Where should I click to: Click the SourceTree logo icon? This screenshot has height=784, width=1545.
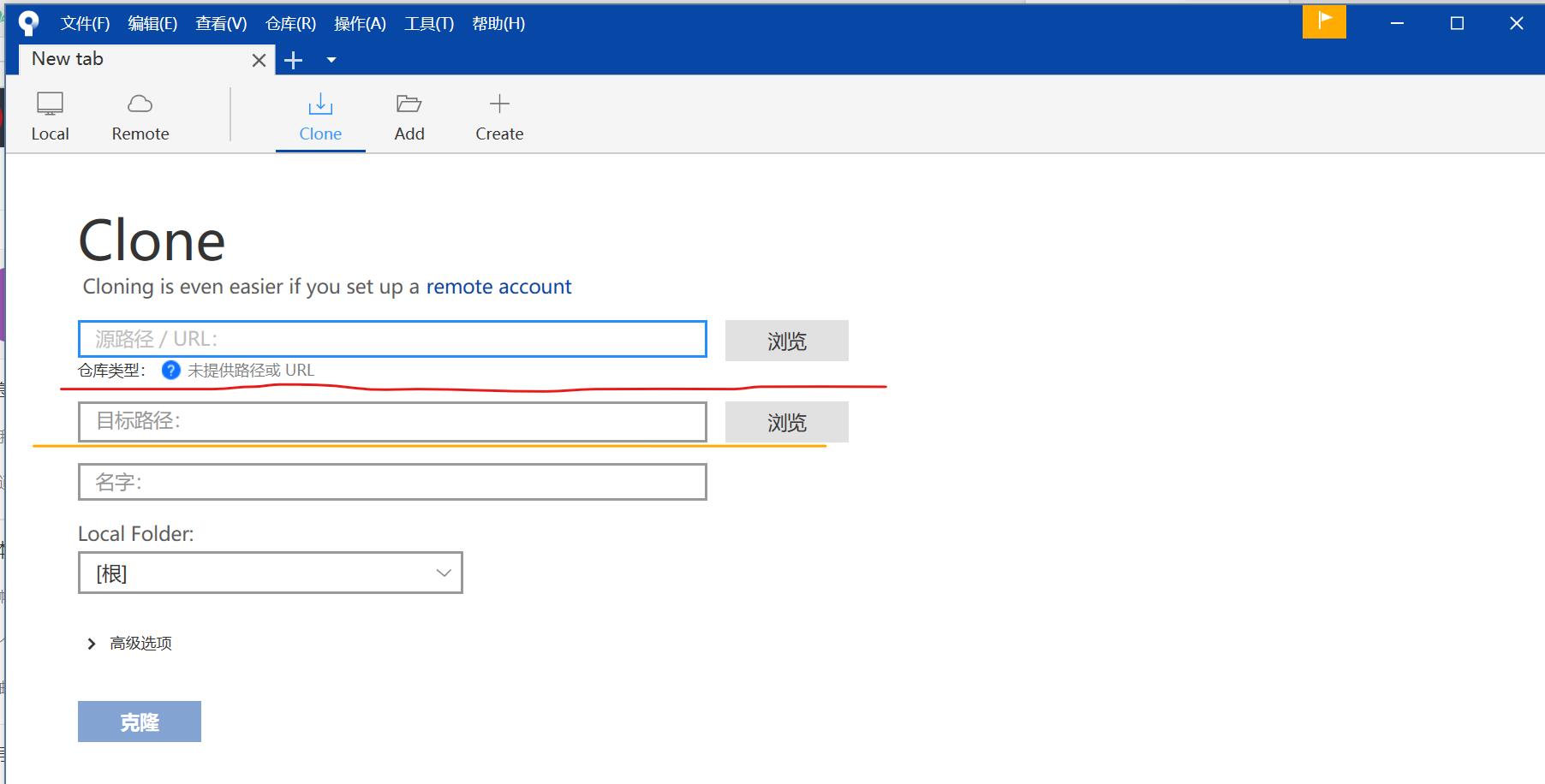coord(28,22)
